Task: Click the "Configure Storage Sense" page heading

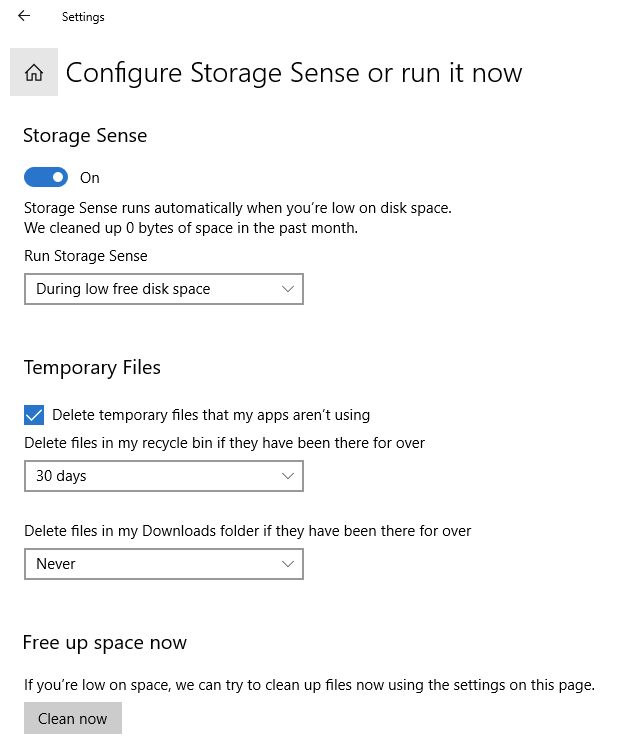Action: [x=294, y=73]
